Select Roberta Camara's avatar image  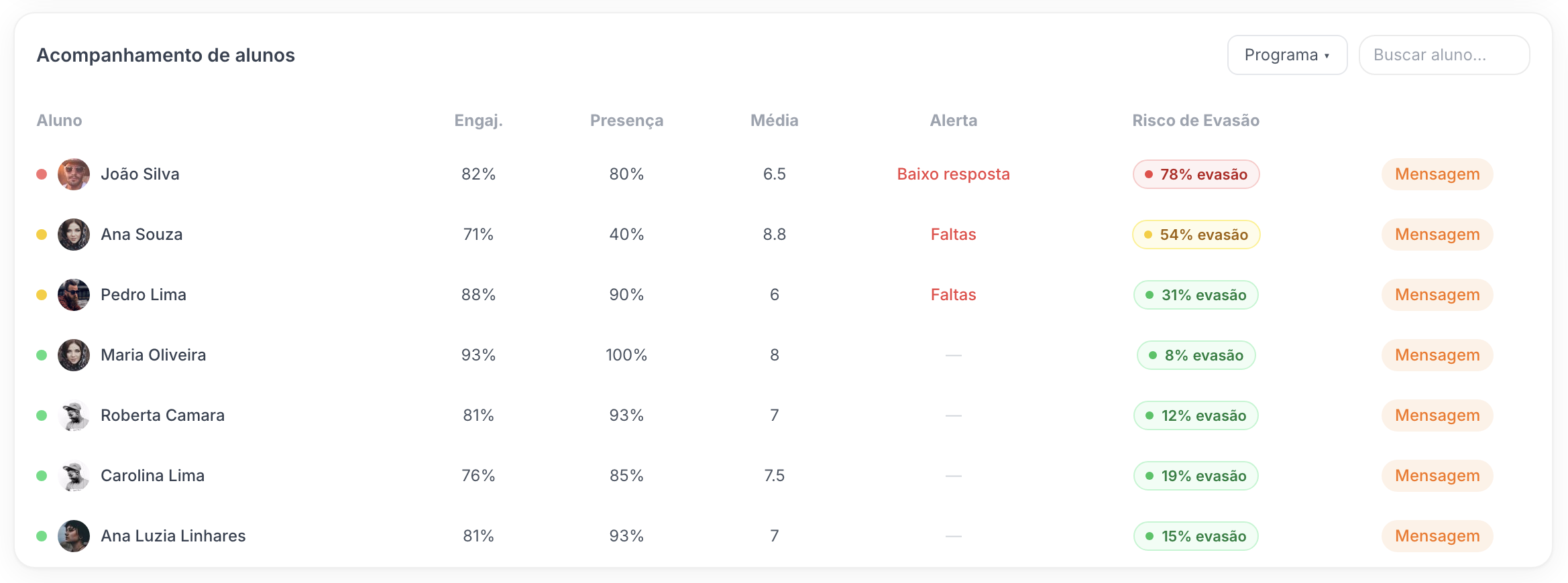[74, 415]
